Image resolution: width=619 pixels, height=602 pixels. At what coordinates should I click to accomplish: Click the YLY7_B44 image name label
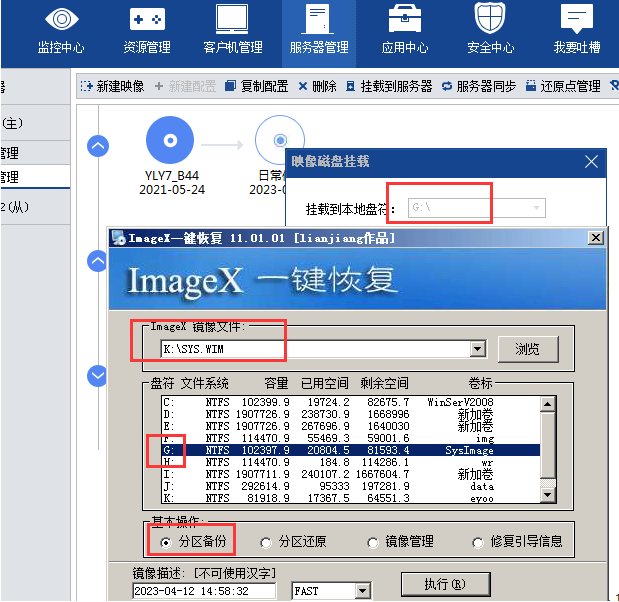click(172, 176)
